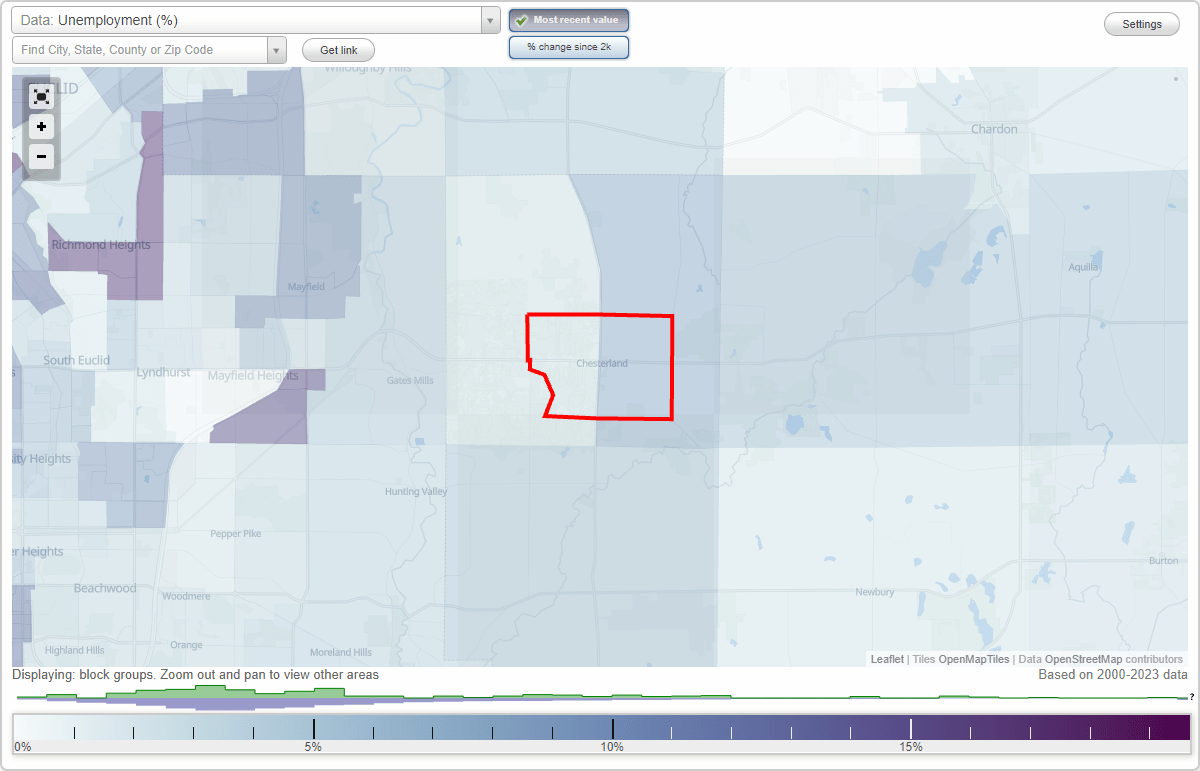Expand the location search dropdown arrow
The image size is (1200, 771).
(277, 50)
